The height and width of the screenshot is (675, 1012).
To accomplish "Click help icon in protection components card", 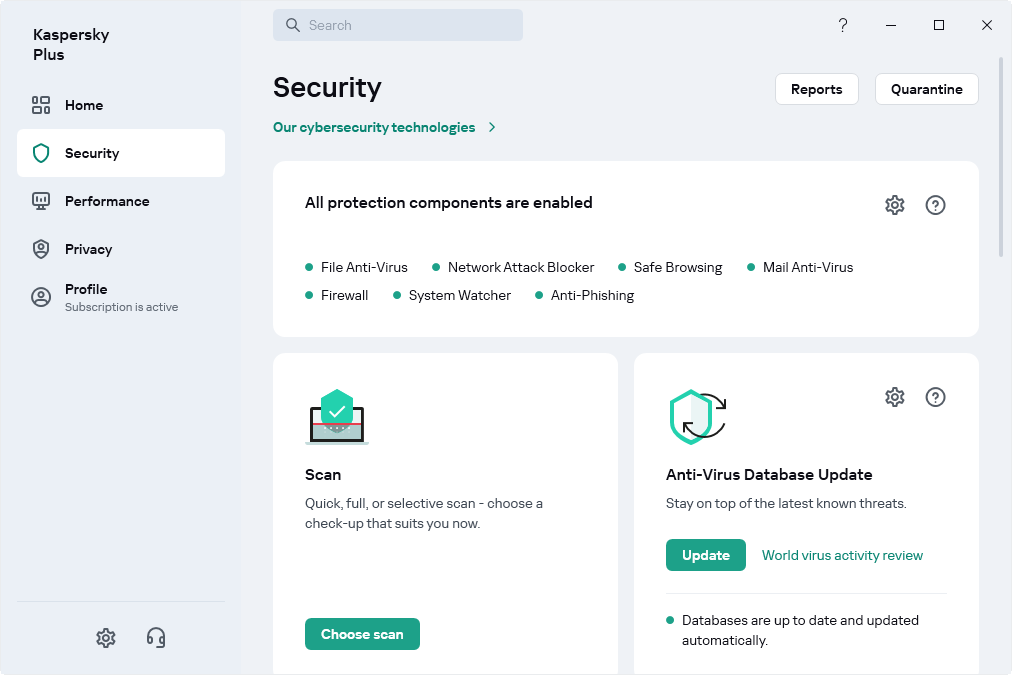I will tap(935, 205).
